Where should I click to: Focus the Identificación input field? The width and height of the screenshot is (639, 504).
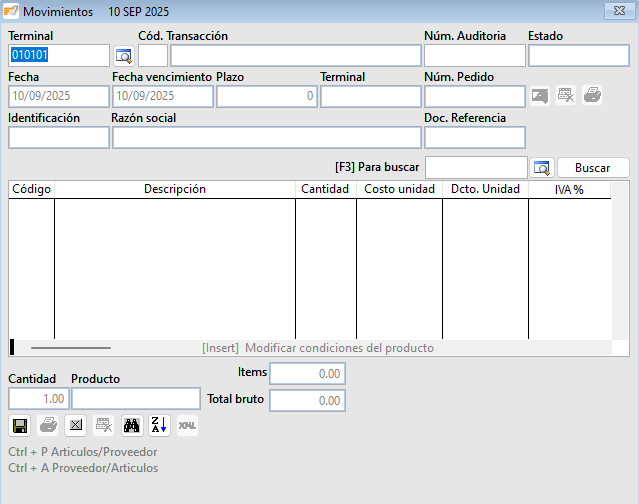(58, 137)
